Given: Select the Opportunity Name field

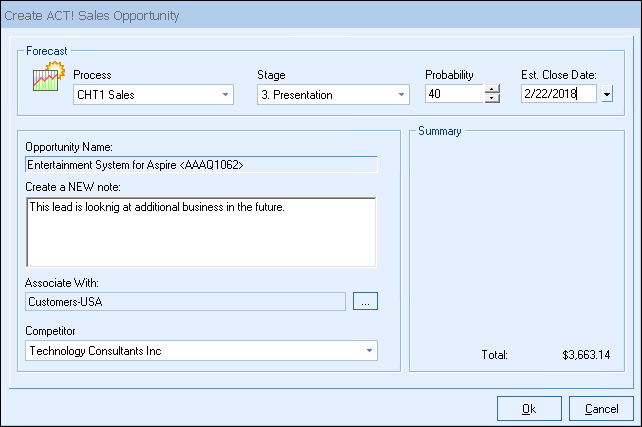Looking at the screenshot, I should [200, 165].
